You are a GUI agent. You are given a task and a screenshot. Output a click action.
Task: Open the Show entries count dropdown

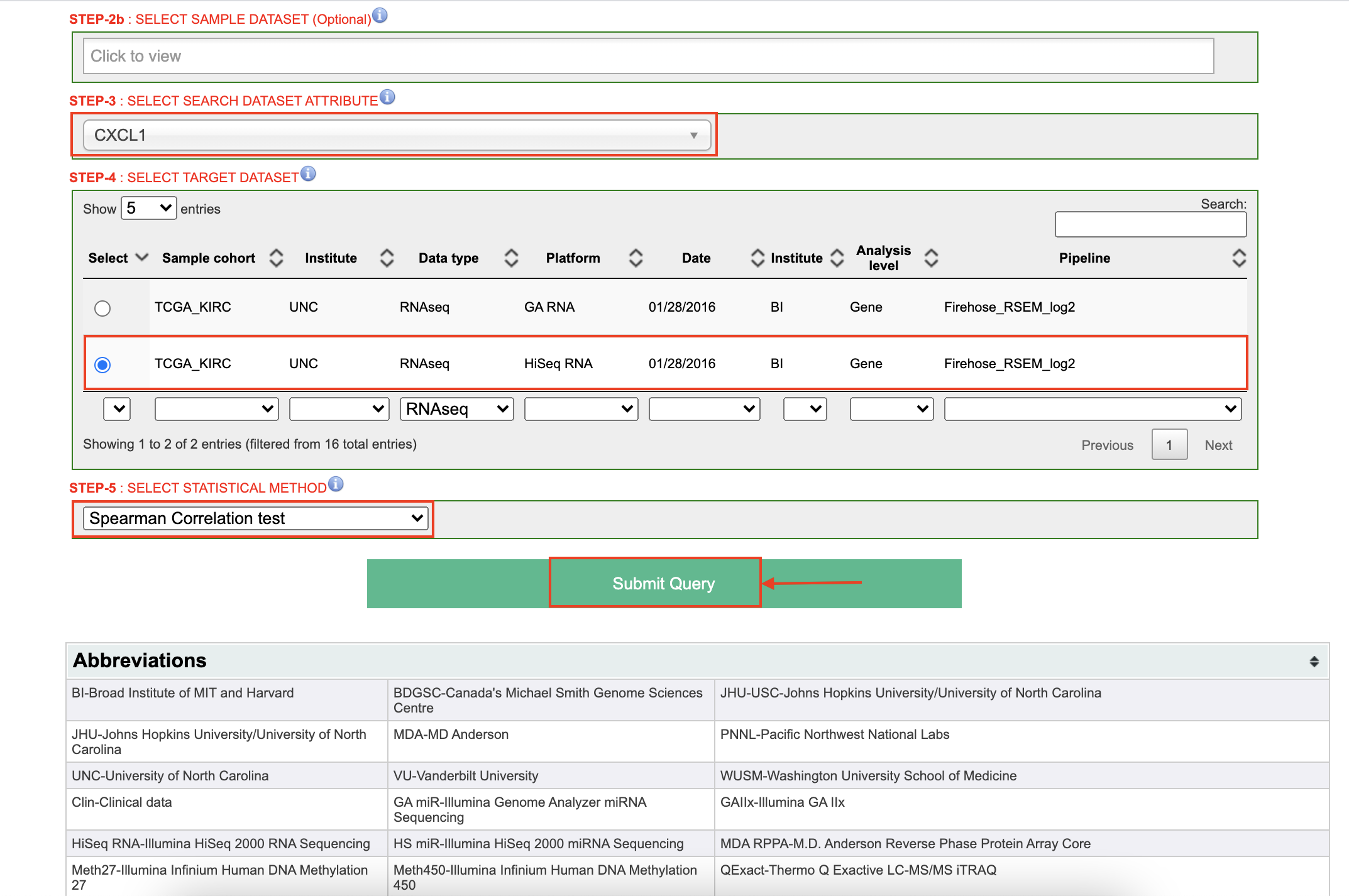coord(148,208)
